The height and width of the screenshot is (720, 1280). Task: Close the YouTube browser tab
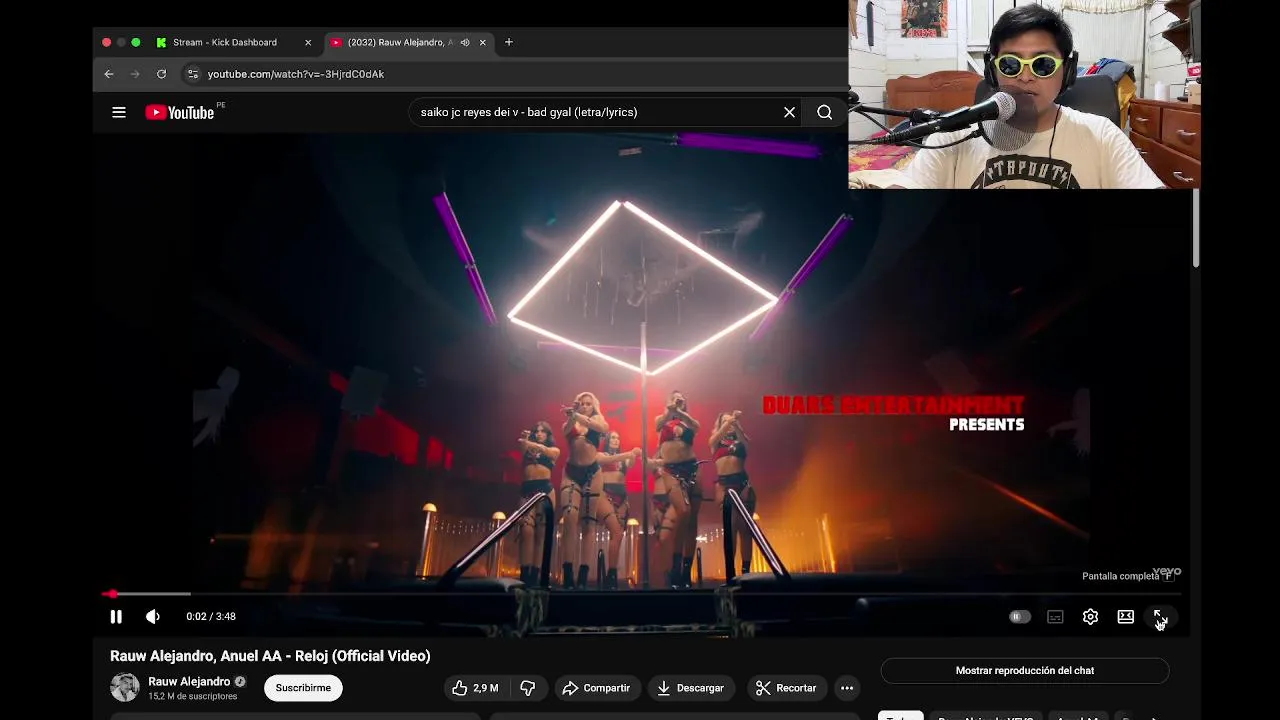pos(483,42)
